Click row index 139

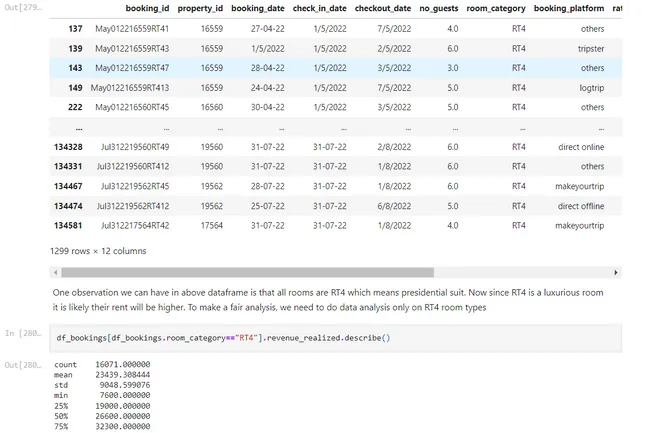point(75,48)
